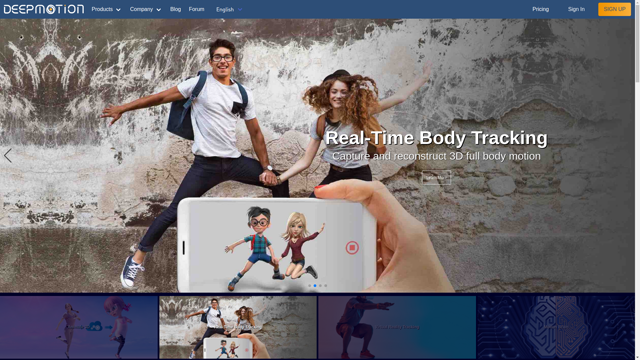Open the cloud animation conversion thumbnail
The image size is (640, 360).
click(x=79, y=327)
